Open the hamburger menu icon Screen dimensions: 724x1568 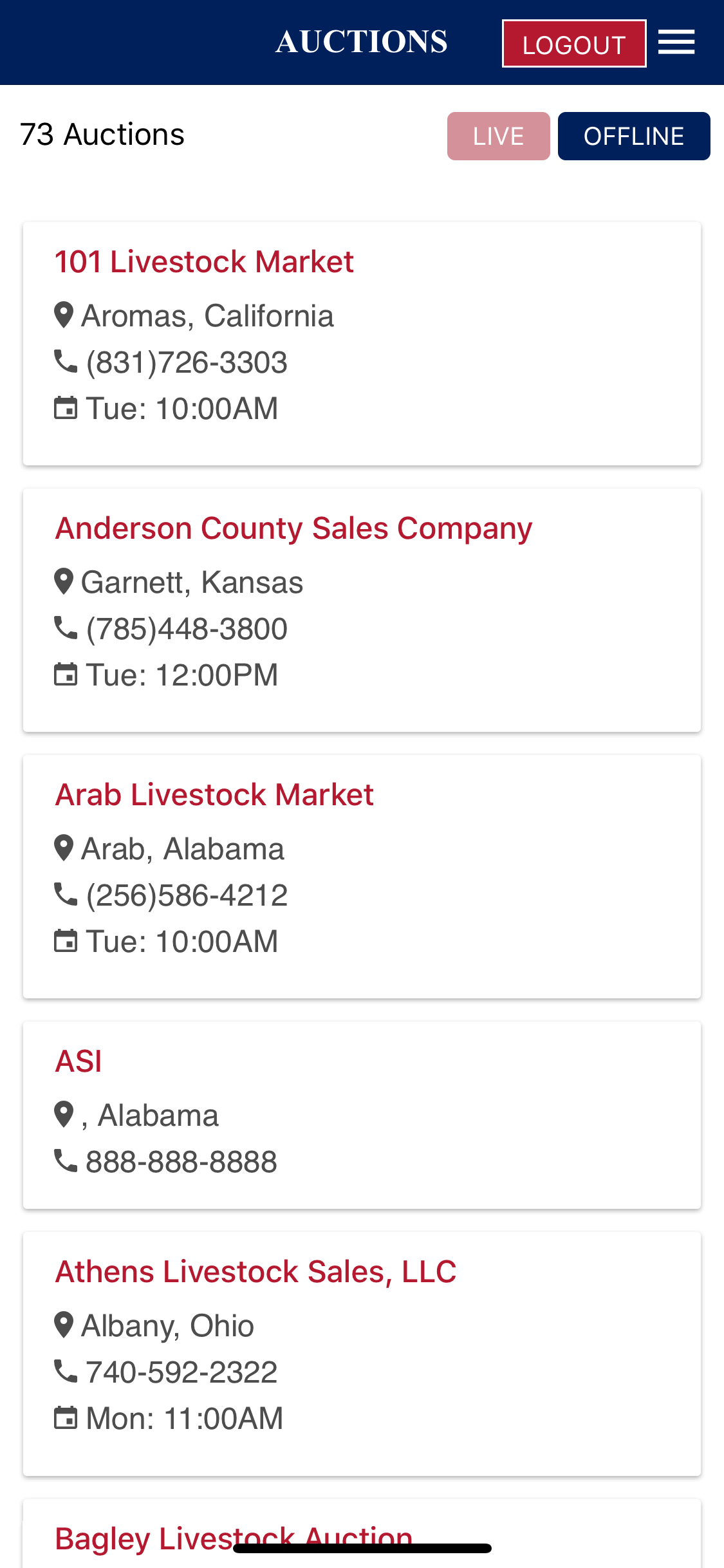[x=676, y=42]
